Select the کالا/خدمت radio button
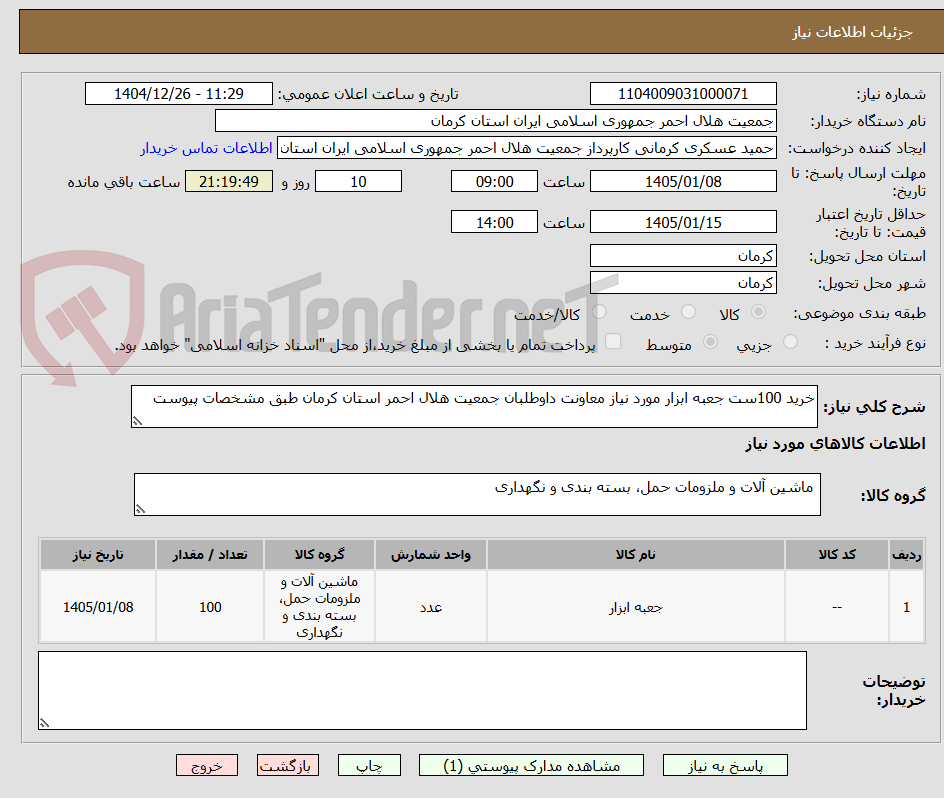 [599, 311]
